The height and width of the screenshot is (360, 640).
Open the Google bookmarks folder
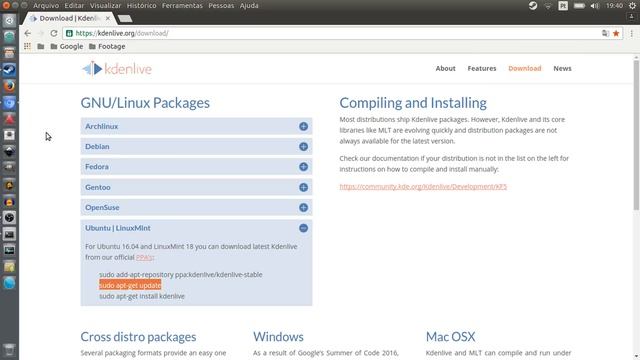pos(67,47)
